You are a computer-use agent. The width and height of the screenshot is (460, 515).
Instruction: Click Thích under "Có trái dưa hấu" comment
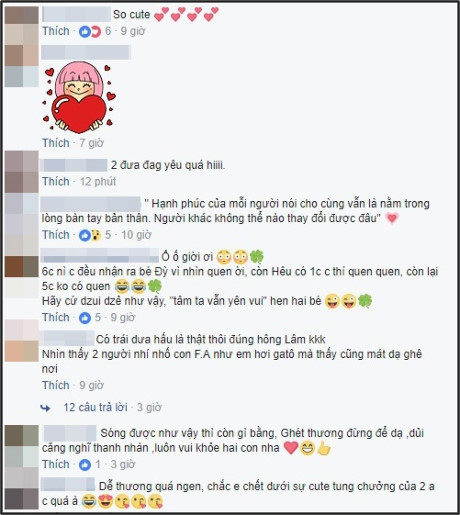point(56,385)
